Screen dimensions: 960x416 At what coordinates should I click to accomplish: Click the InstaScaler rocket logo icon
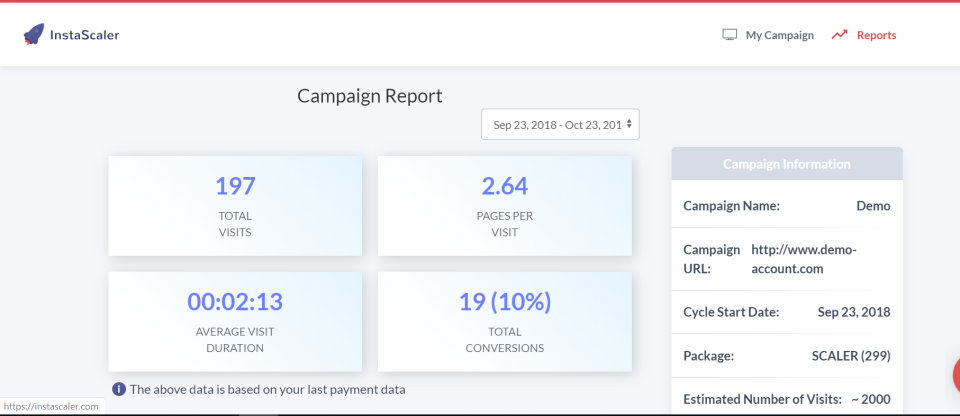pyautogui.click(x=33, y=35)
